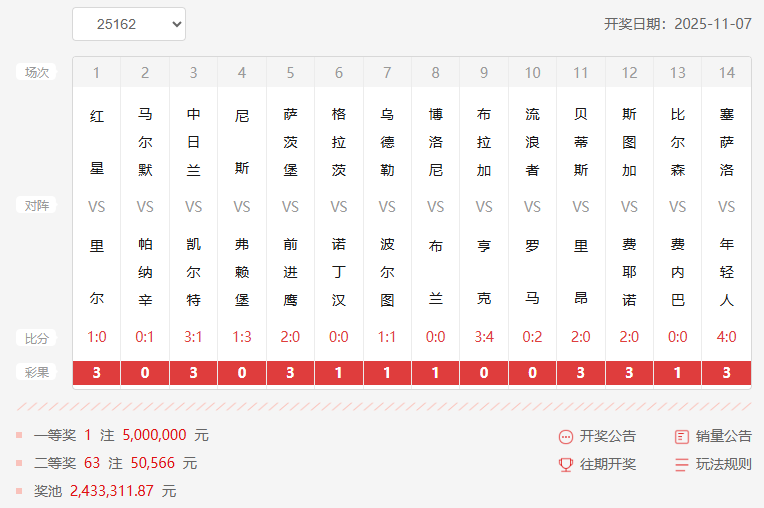Select match number 5 header cell
This screenshot has width=764, height=508.
[290, 73]
